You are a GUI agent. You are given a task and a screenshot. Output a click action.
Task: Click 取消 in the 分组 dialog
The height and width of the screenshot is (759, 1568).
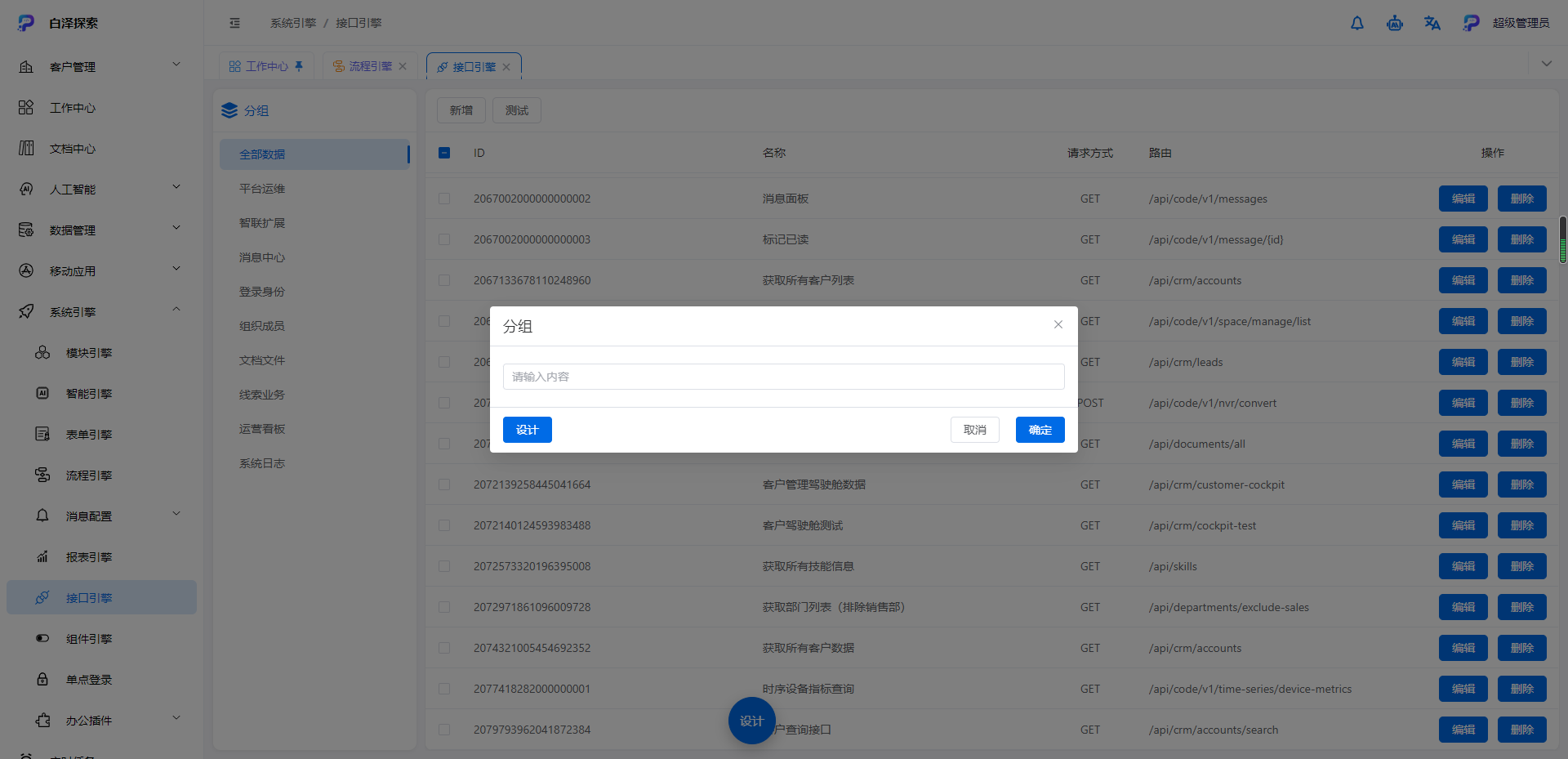tap(974, 430)
